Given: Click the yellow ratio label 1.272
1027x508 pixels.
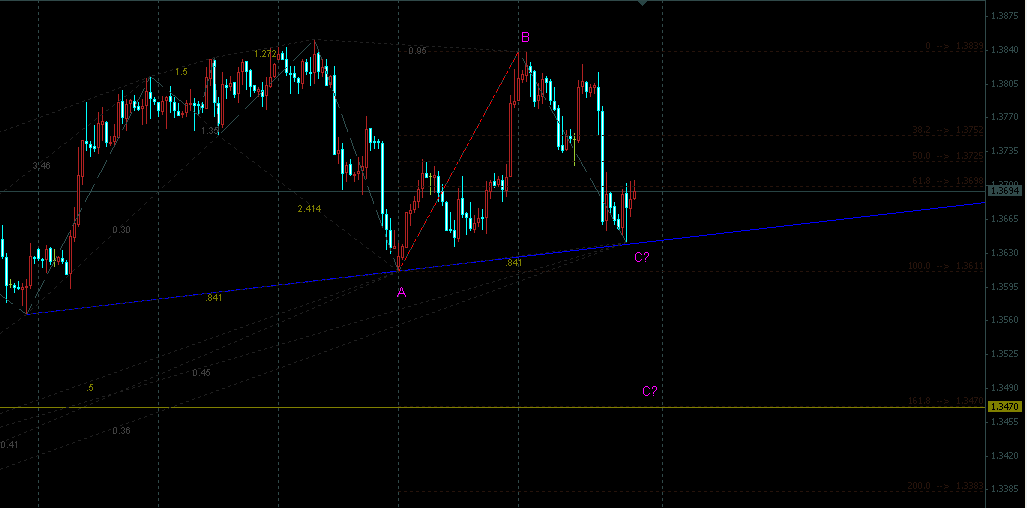Looking at the screenshot, I should pyautogui.click(x=264, y=54).
